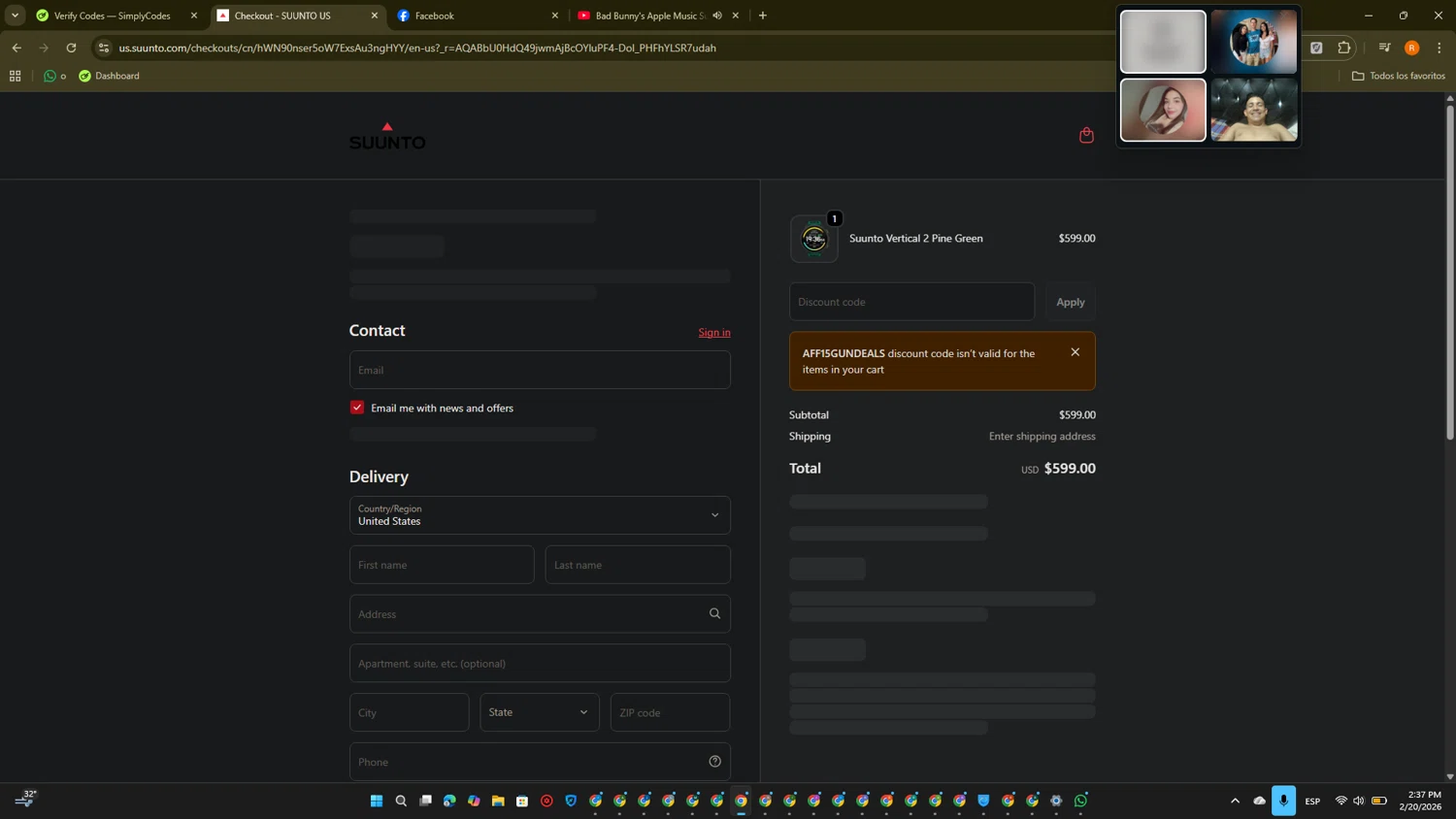
Task: Select the blurred gray video thumbnail
Action: pos(1163,42)
